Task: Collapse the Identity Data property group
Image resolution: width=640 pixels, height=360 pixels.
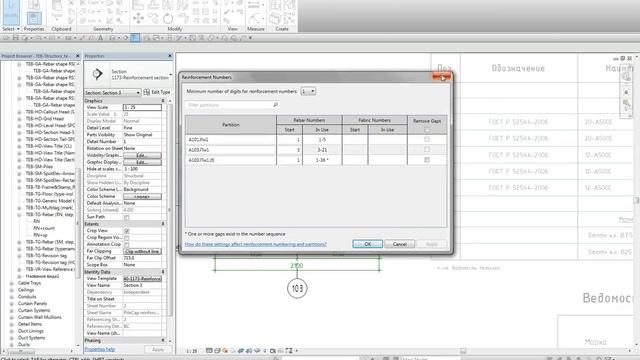Action: click(163, 272)
